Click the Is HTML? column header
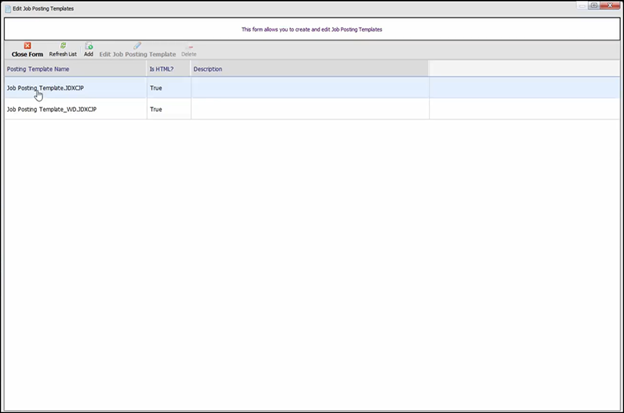 tap(168, 69)
